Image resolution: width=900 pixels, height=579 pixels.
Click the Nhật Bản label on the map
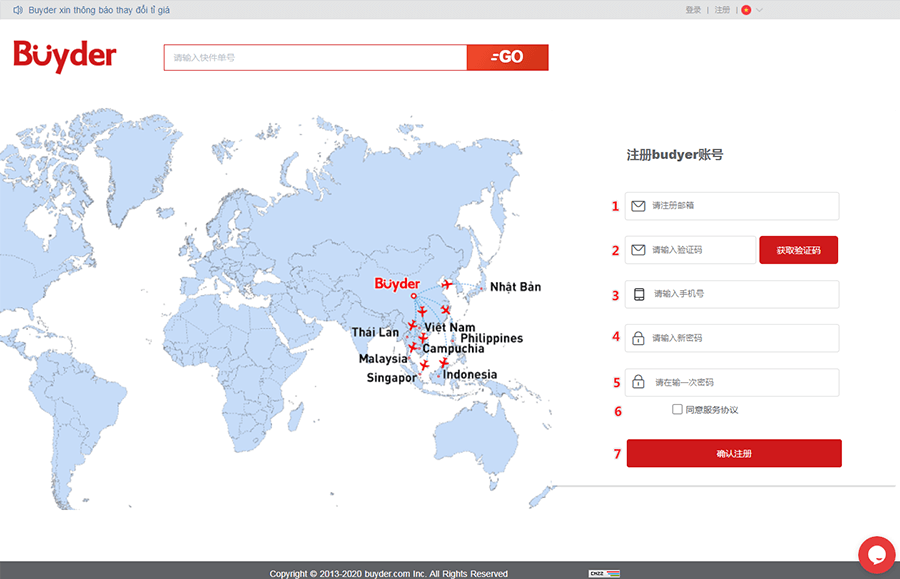[x=515, y=286]
